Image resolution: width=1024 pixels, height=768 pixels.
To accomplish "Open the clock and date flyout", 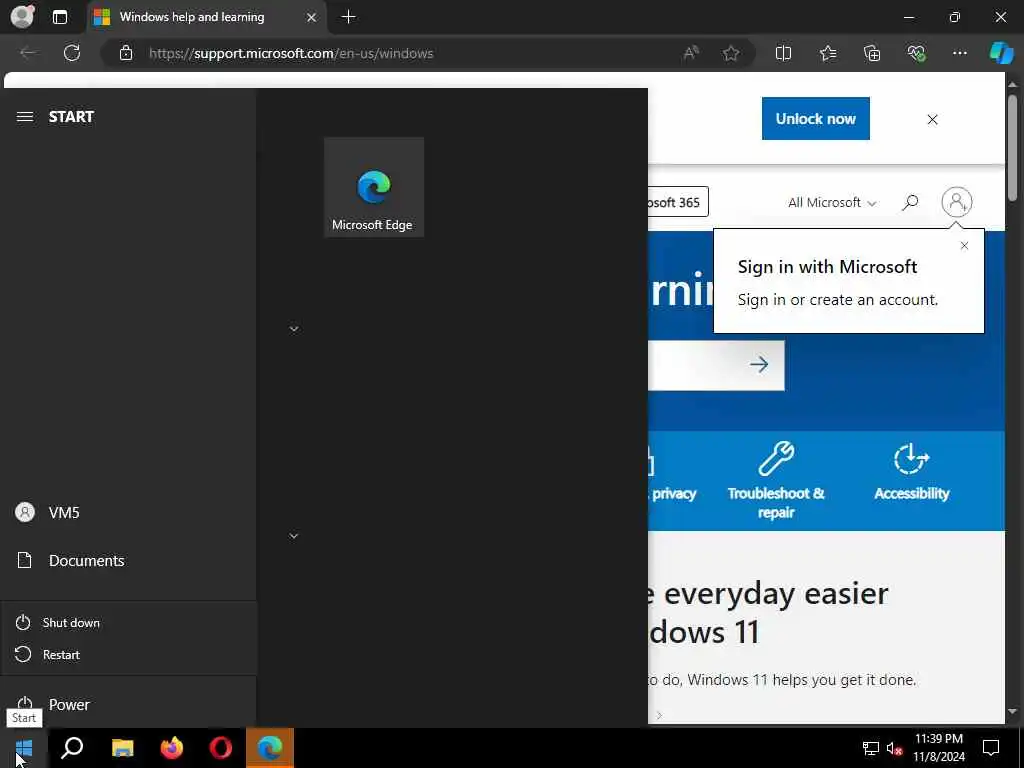I will point(938,748).
